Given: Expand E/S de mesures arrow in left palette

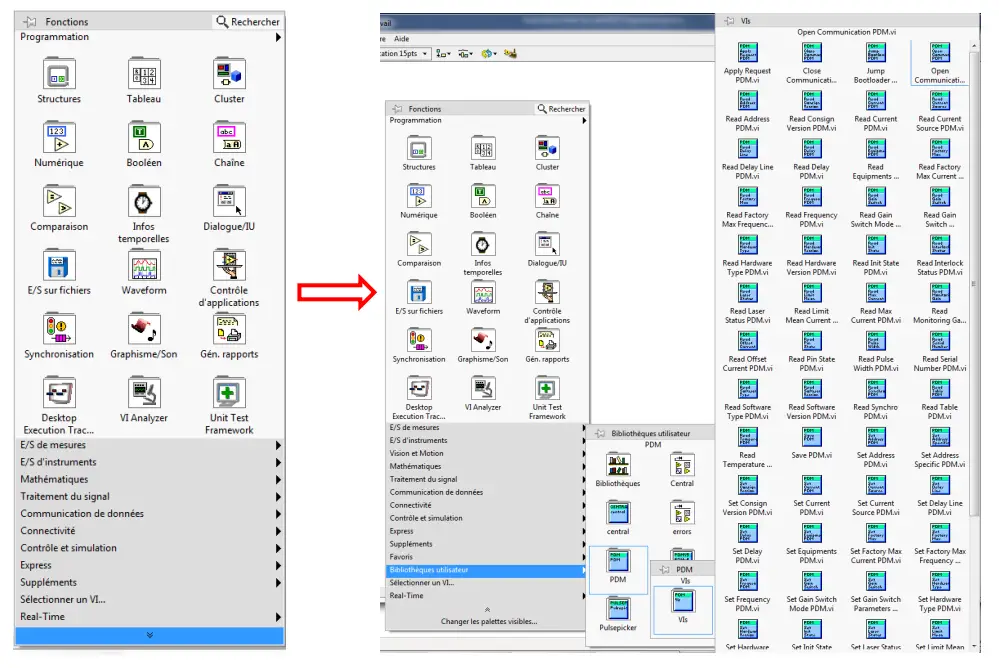Looking at the screenshot, I should [x=278, y=445].
